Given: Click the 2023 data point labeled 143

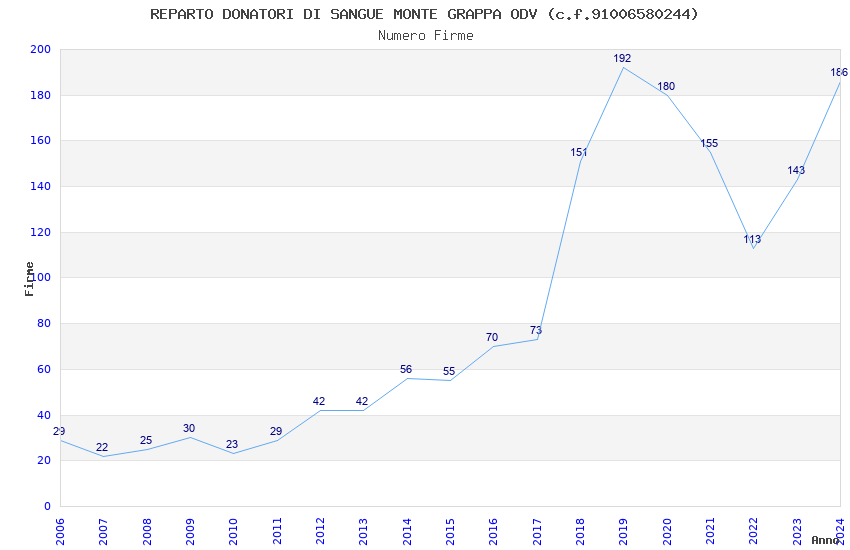Looking at the screenshot, I should 796,170.
